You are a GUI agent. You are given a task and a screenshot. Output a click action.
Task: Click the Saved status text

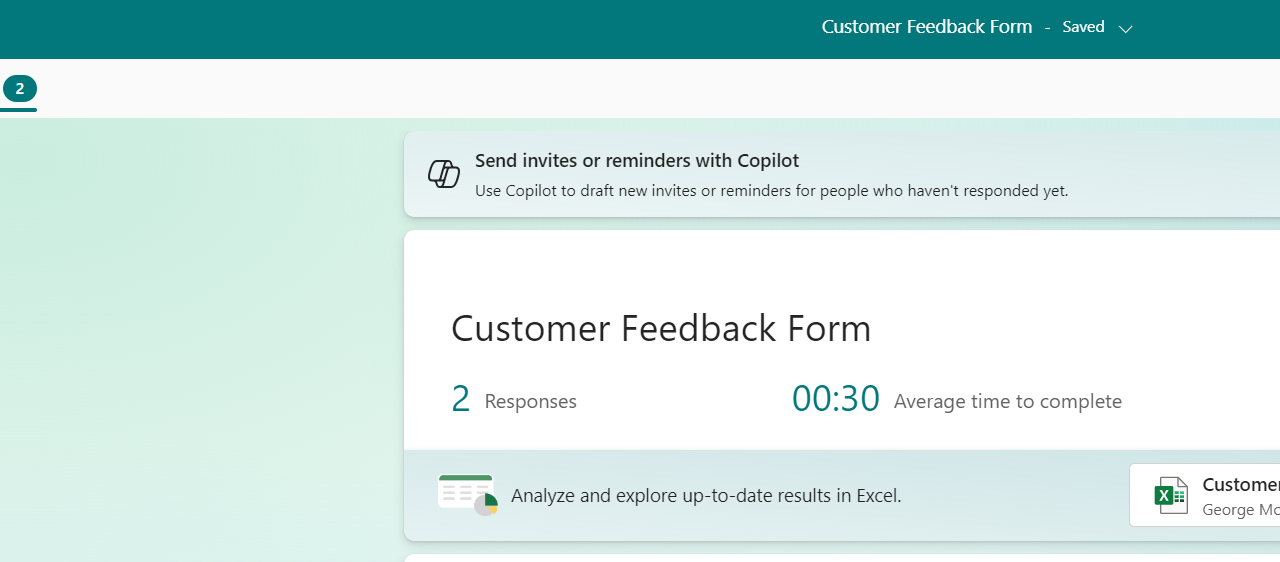click(1083, 27)
